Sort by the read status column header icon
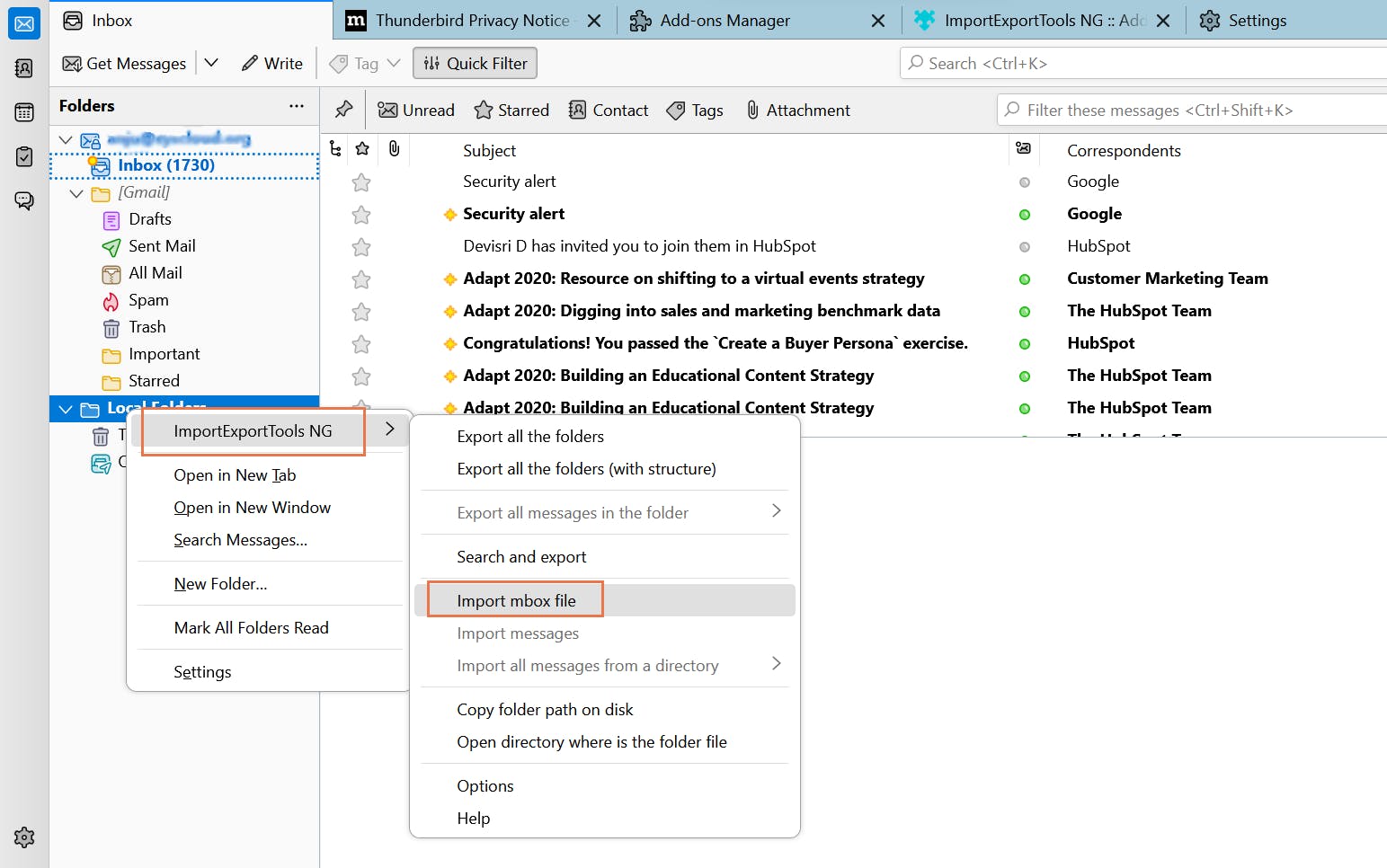The height and width of the screenshot is (868, 1387). click(1024, 149)
